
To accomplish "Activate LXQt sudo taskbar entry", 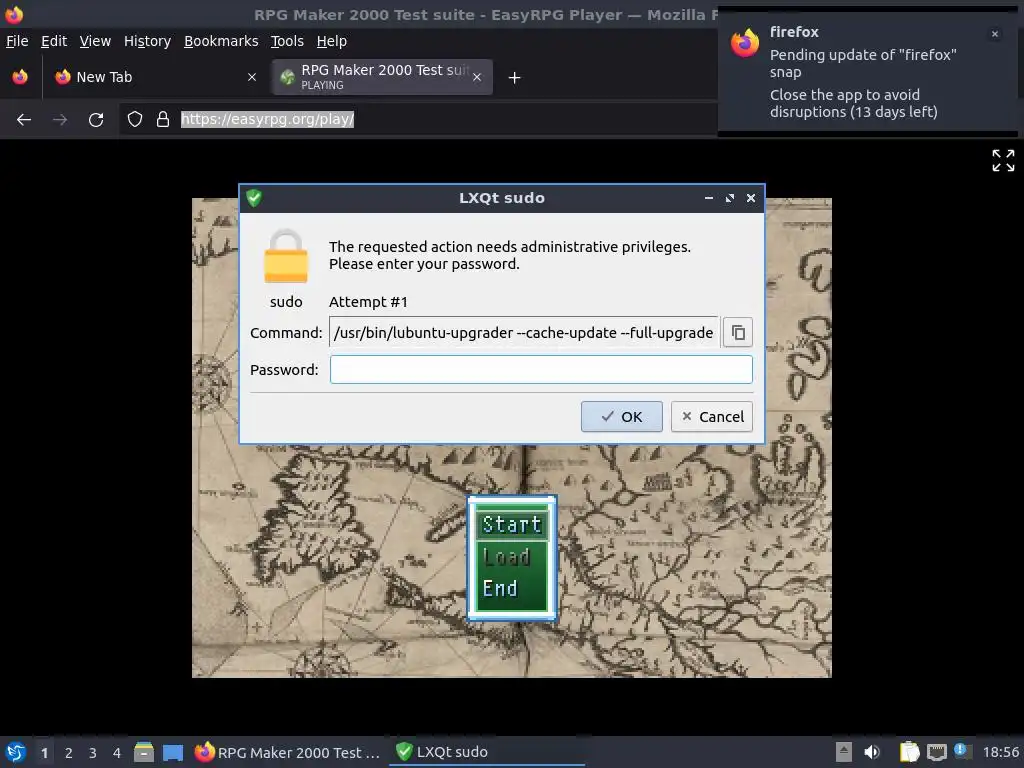I will click(487, 752).
